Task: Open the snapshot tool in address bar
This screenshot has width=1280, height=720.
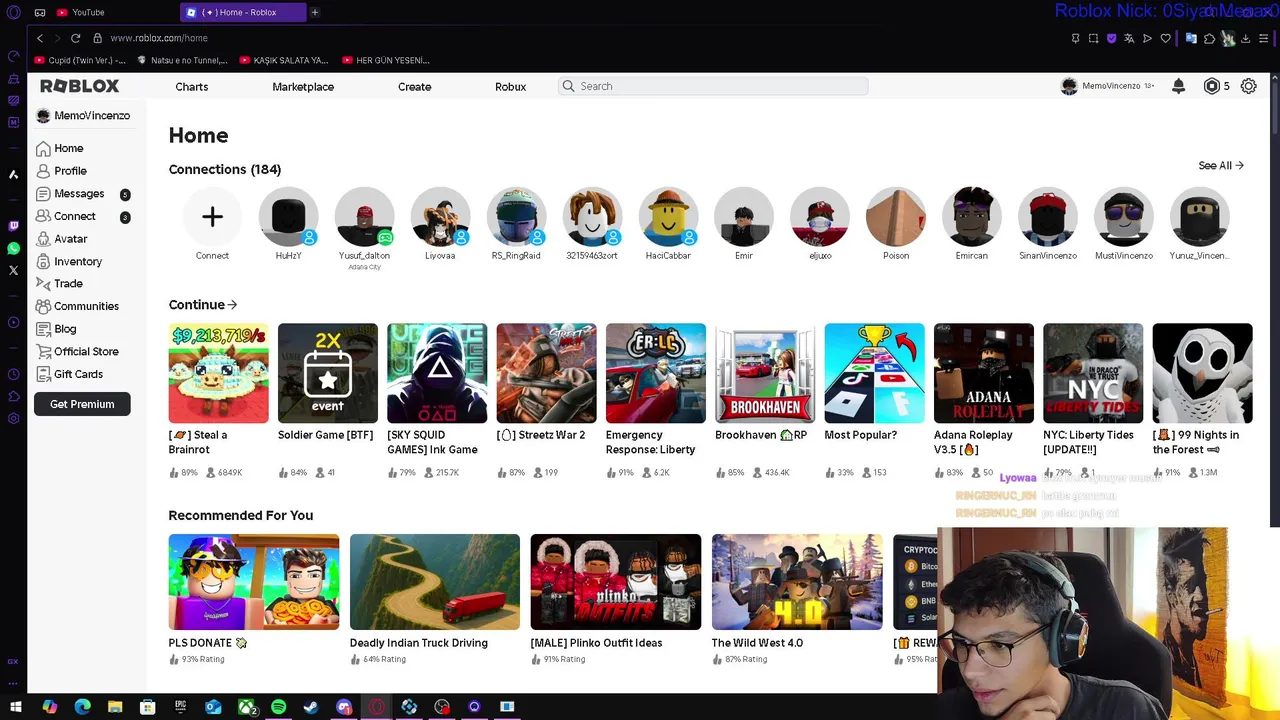Action: (1093, 38)
